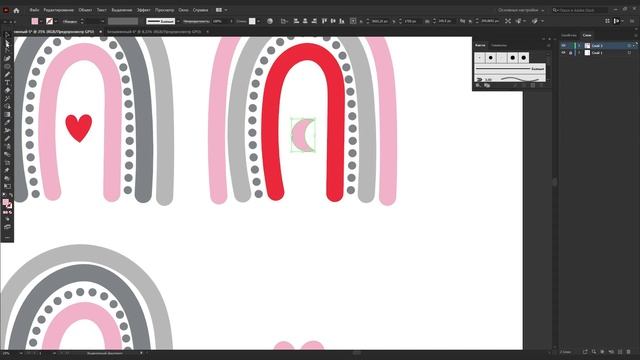Image resolution: width=640 pixels, height=360 pixels.
Task: Click Locate Object icon in Layers panel
Action: click(594, 351)
